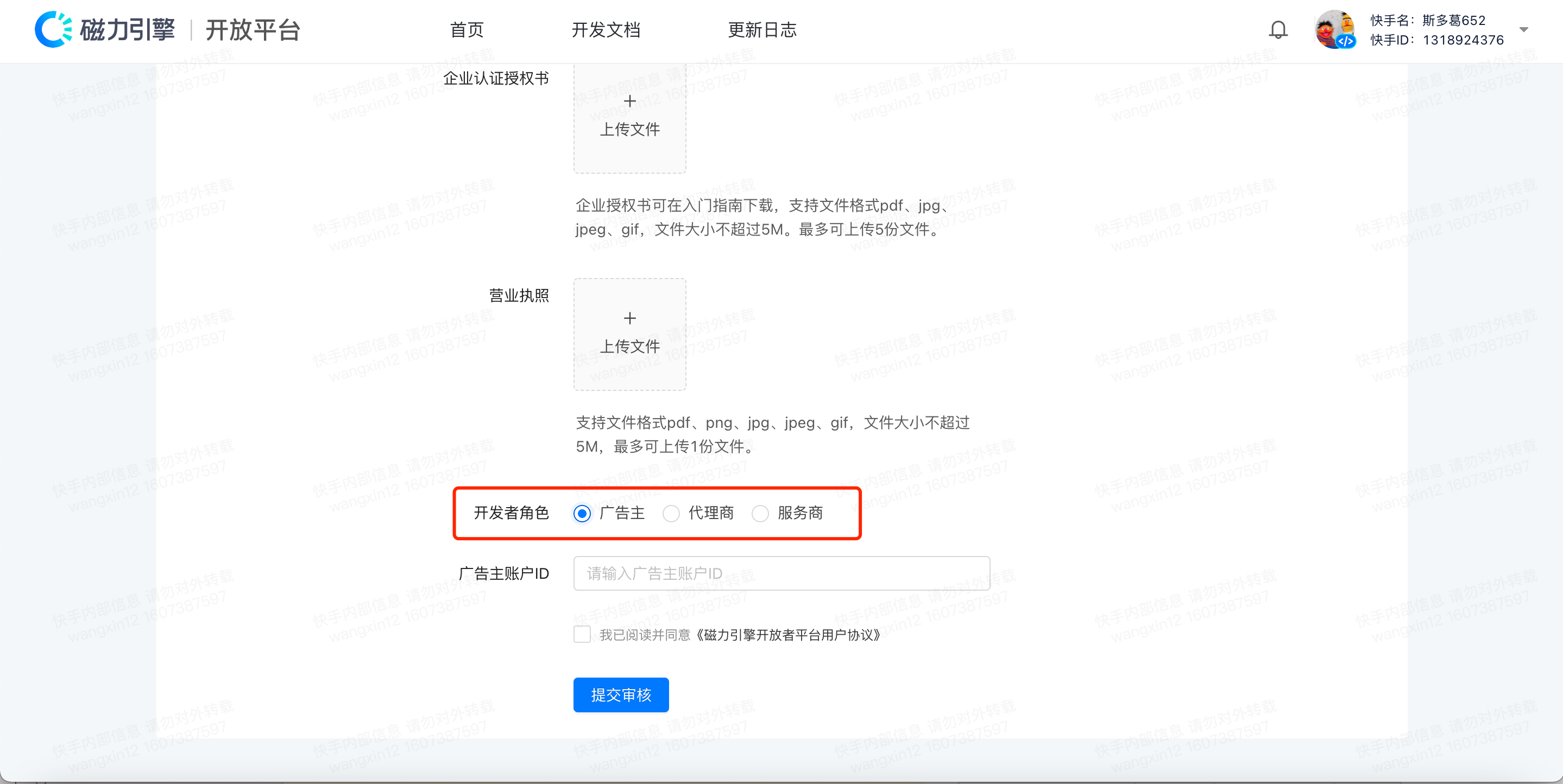1563x784 pixels.
Task: Click the 广告主账户ID label
Action: click(x=503, y=573)
